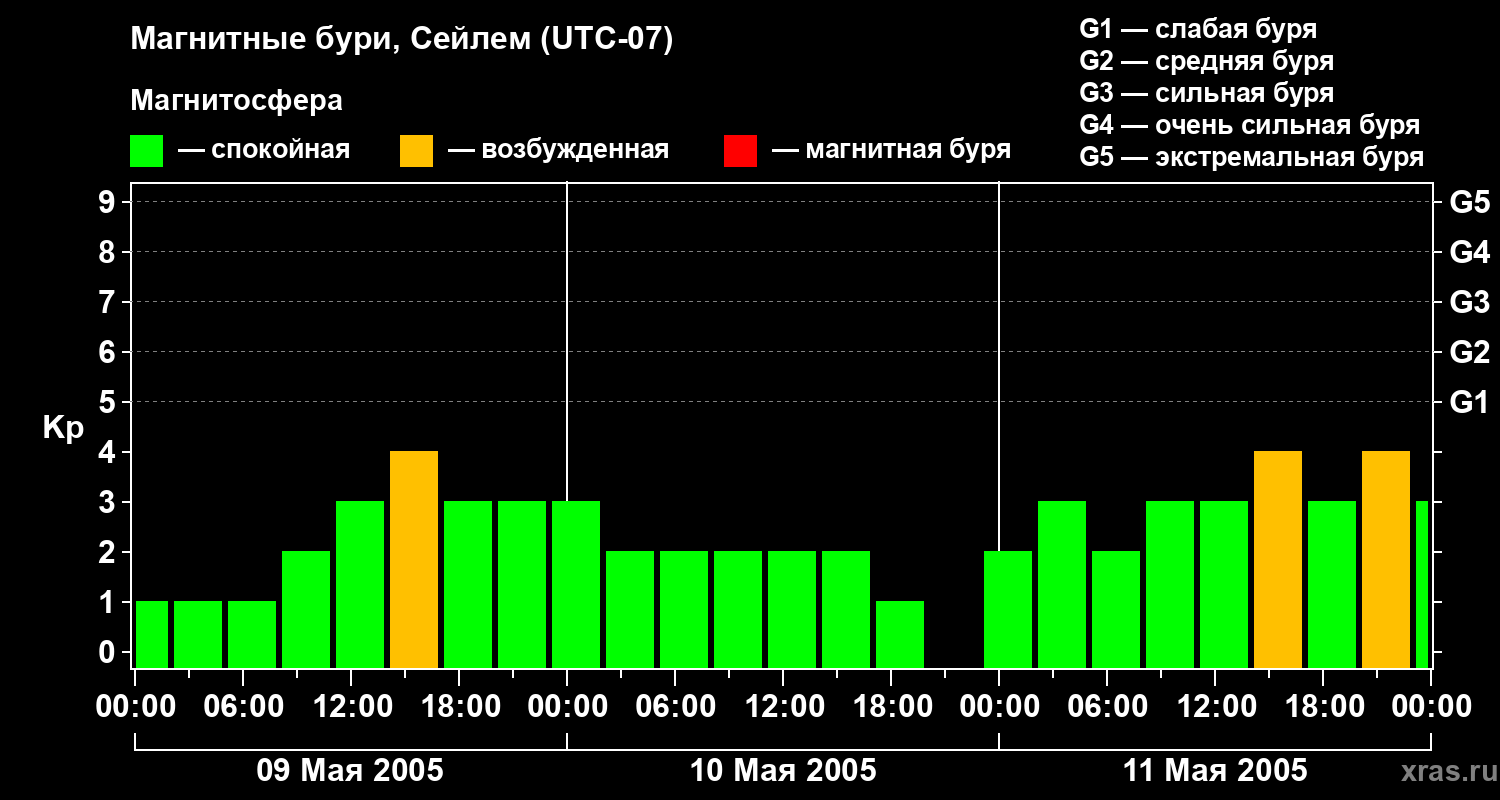Click the legend label '— спокойная'
The height and width of the screenshot is (800, 1500).
pyautogui.click(x=264, y=150)
